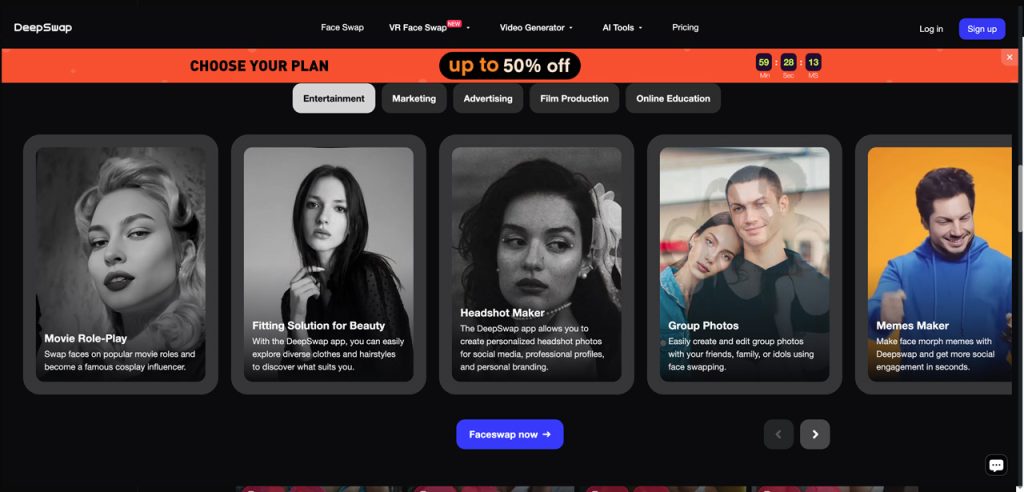Expand the VR Face Swap dropdown
The width and height of the screenshot is (1024, 492).
coord(429,27)
